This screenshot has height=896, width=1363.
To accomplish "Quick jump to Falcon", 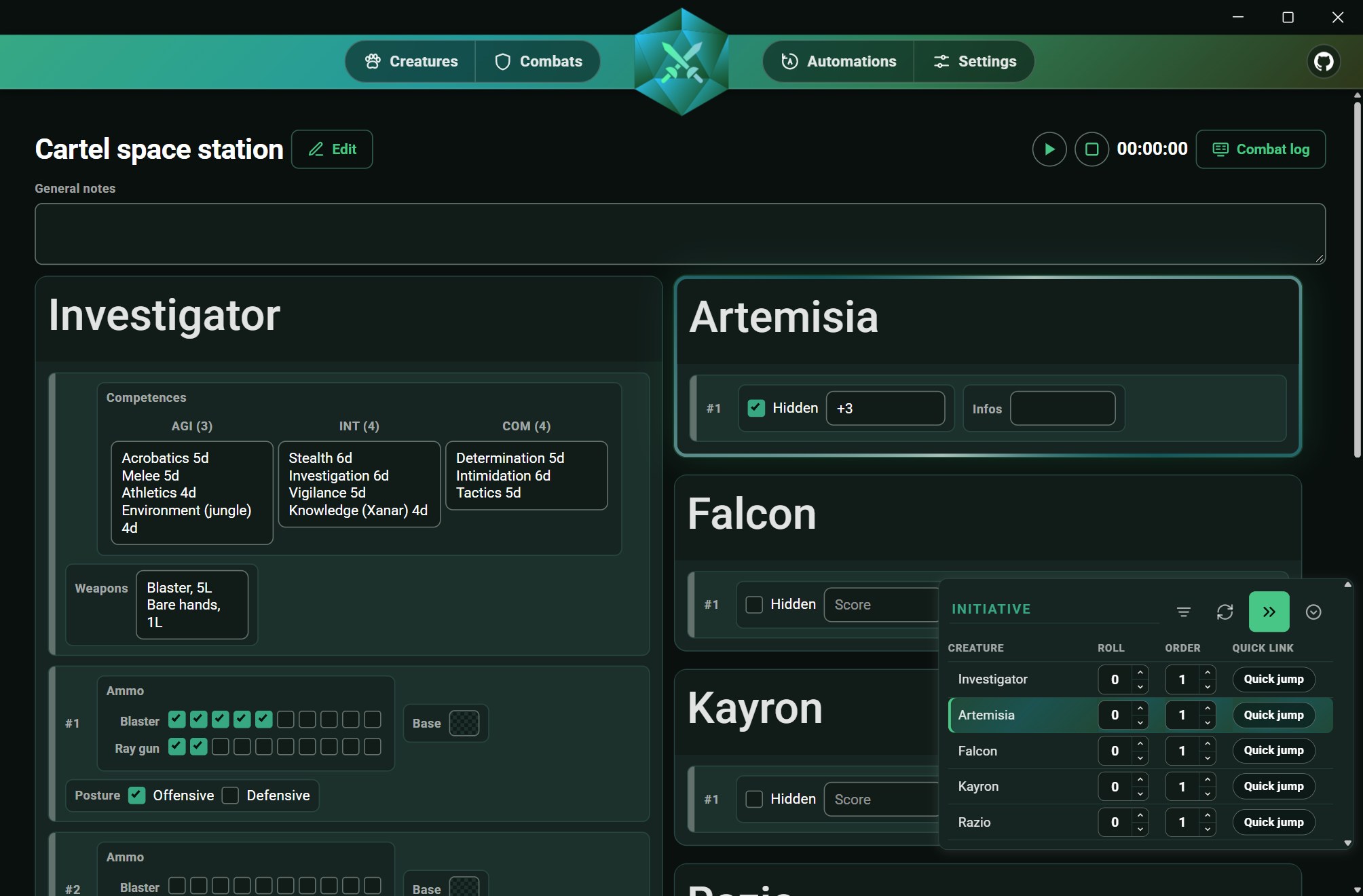I will 1273,751.
